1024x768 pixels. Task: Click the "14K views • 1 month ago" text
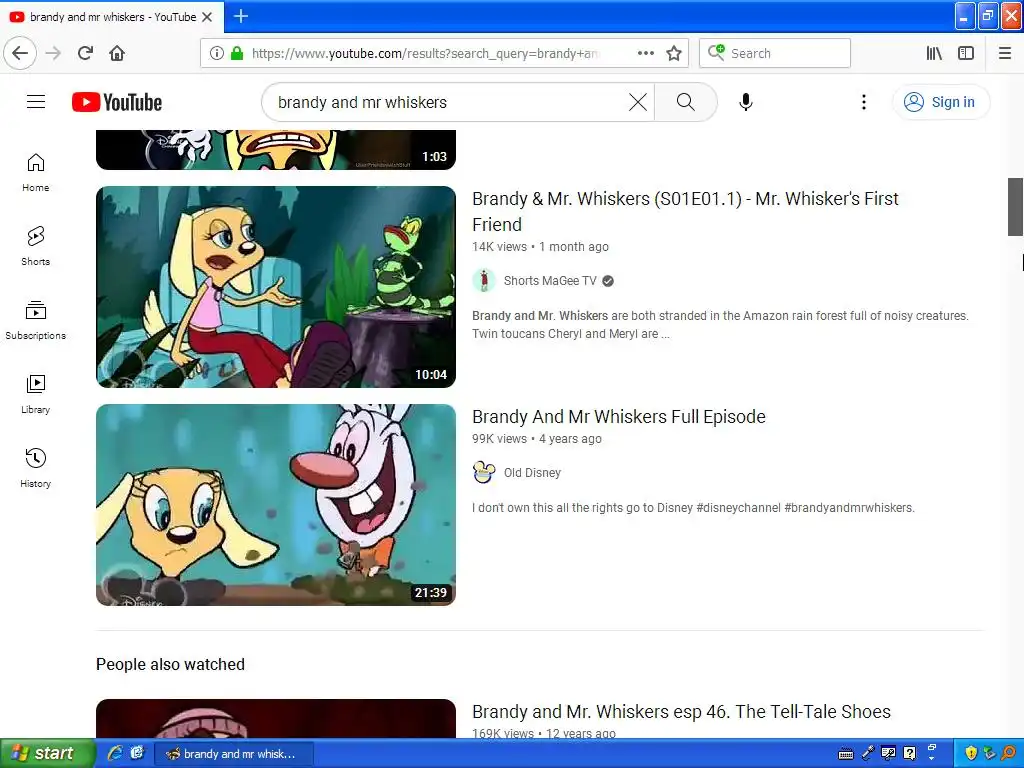coord(540,247)
